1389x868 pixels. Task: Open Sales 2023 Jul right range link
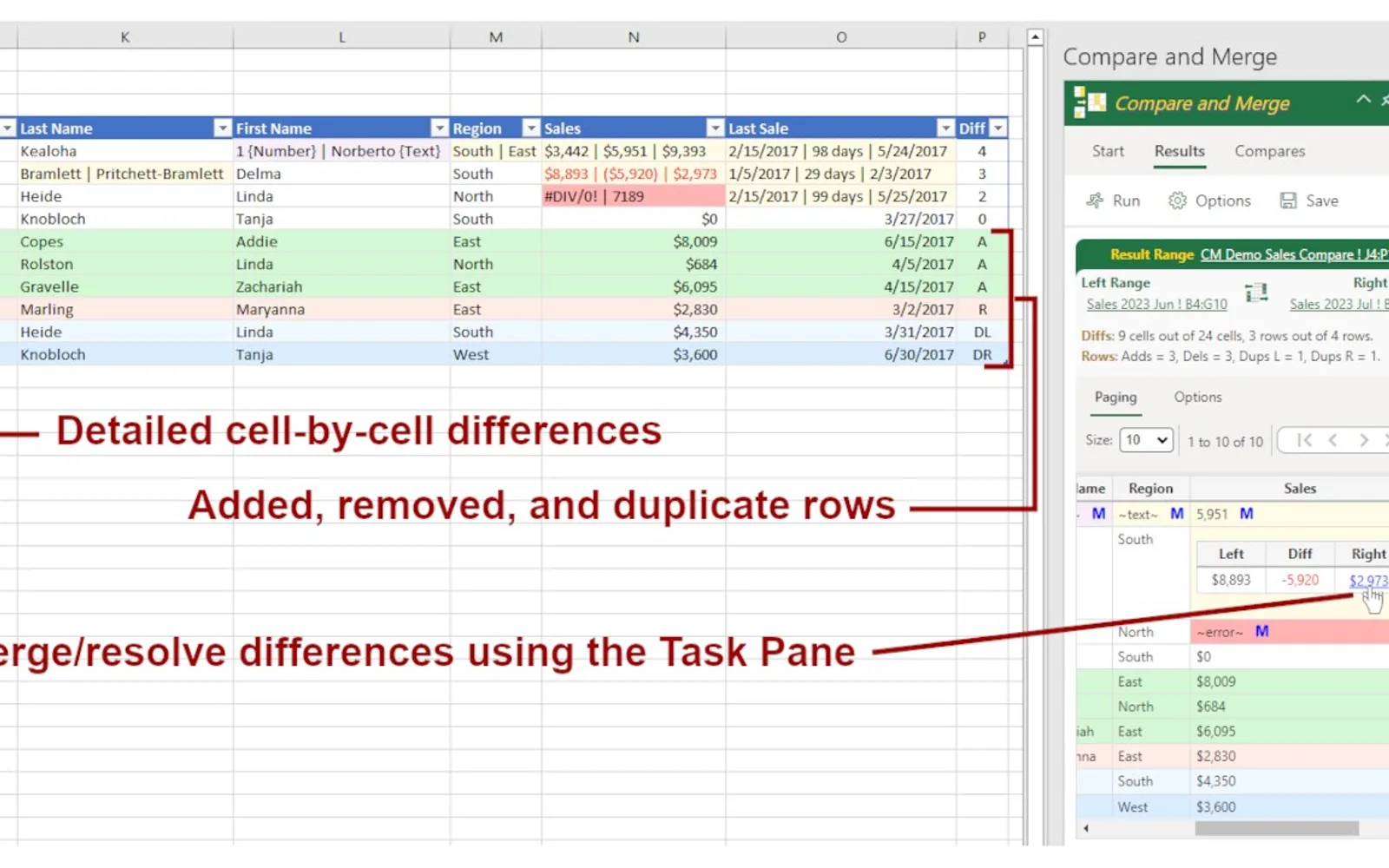(1338, 304)
